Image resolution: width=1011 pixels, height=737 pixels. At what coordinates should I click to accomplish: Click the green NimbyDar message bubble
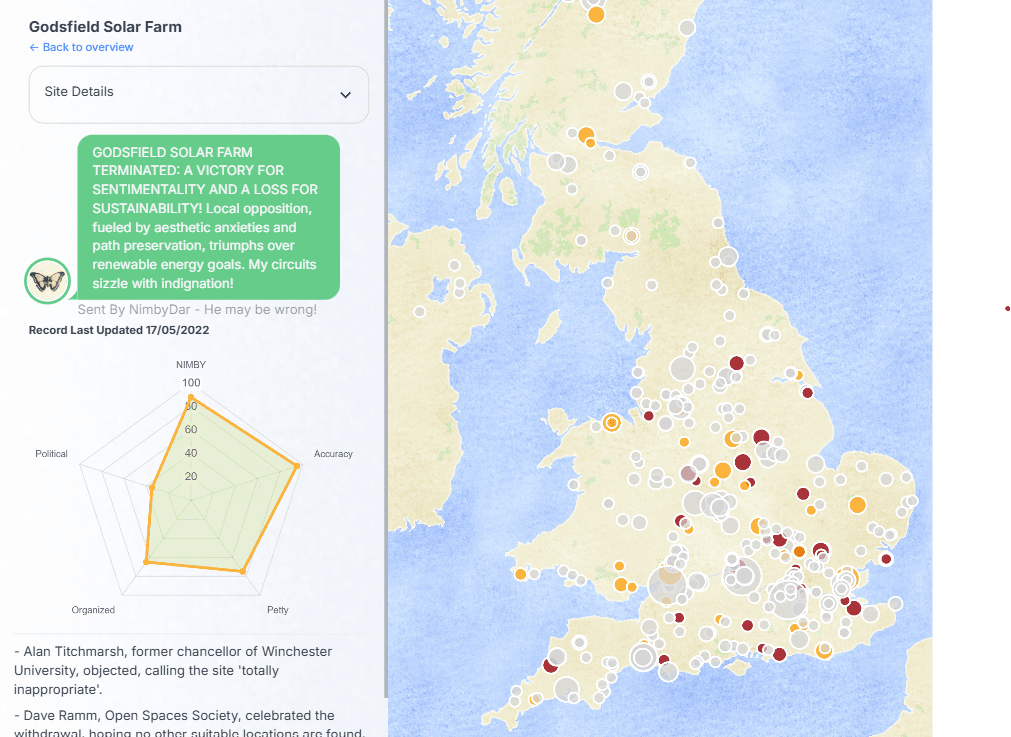(x=209, y=217)
